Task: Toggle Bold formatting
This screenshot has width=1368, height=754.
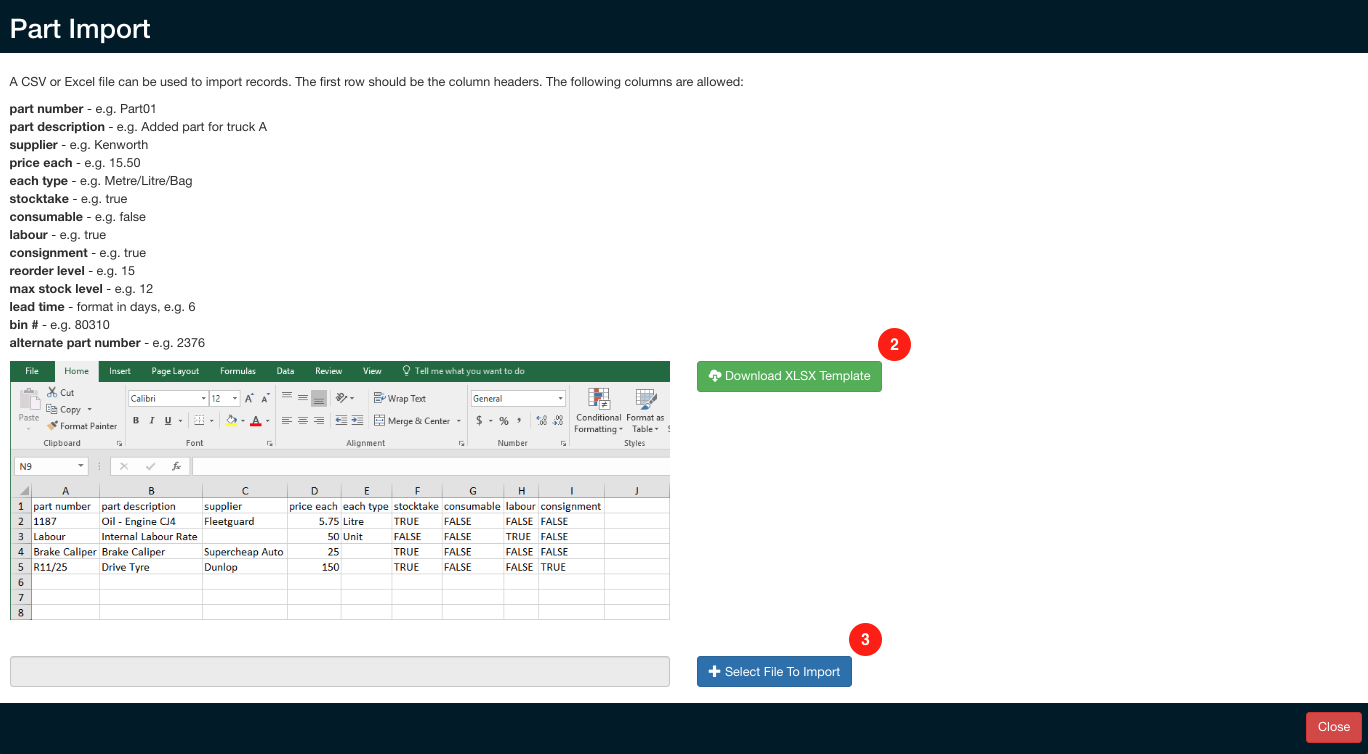Action: point(136,420)
